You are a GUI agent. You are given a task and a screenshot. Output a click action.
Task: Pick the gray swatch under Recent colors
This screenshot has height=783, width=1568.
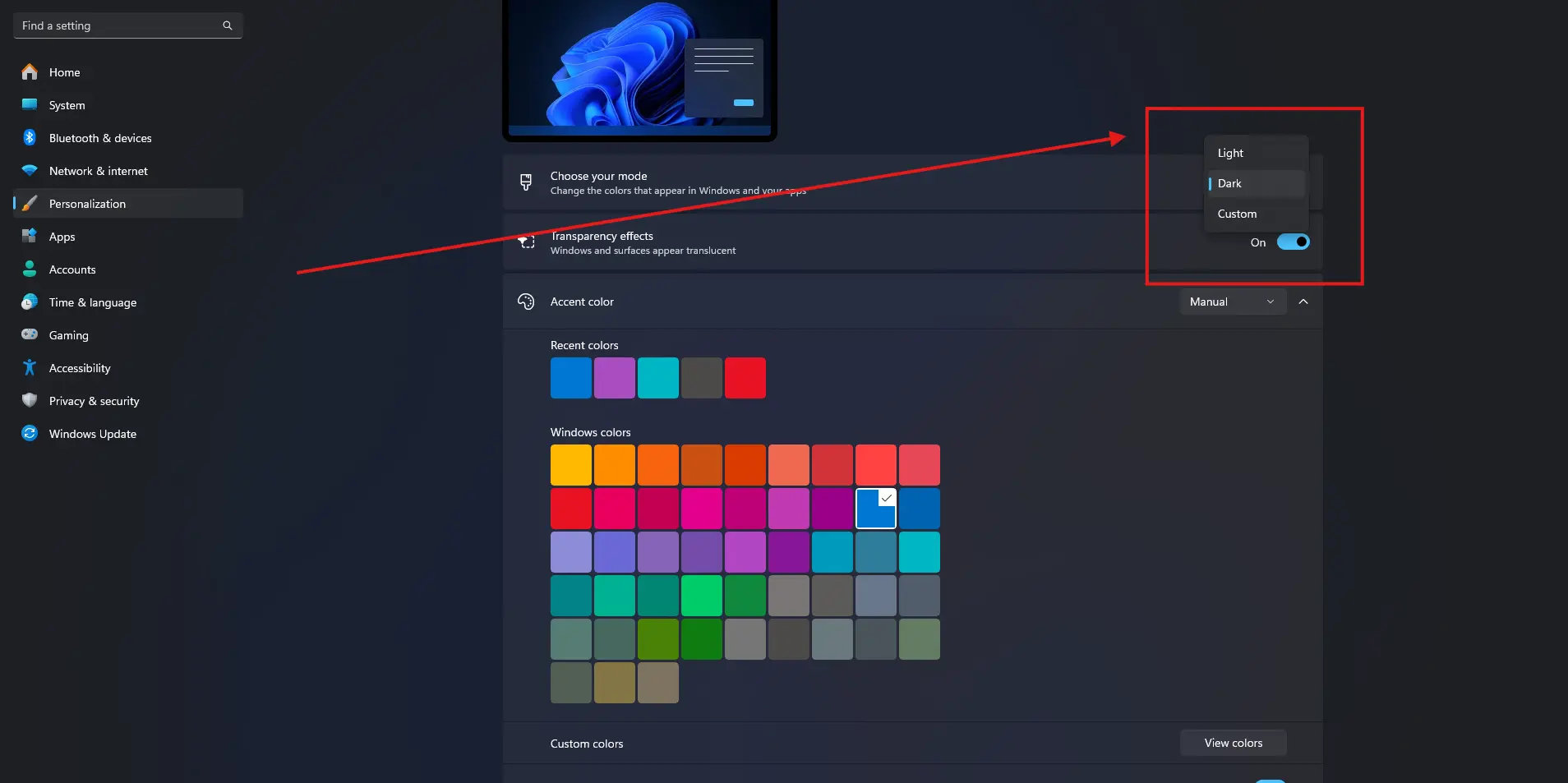[x=702, y=378]
